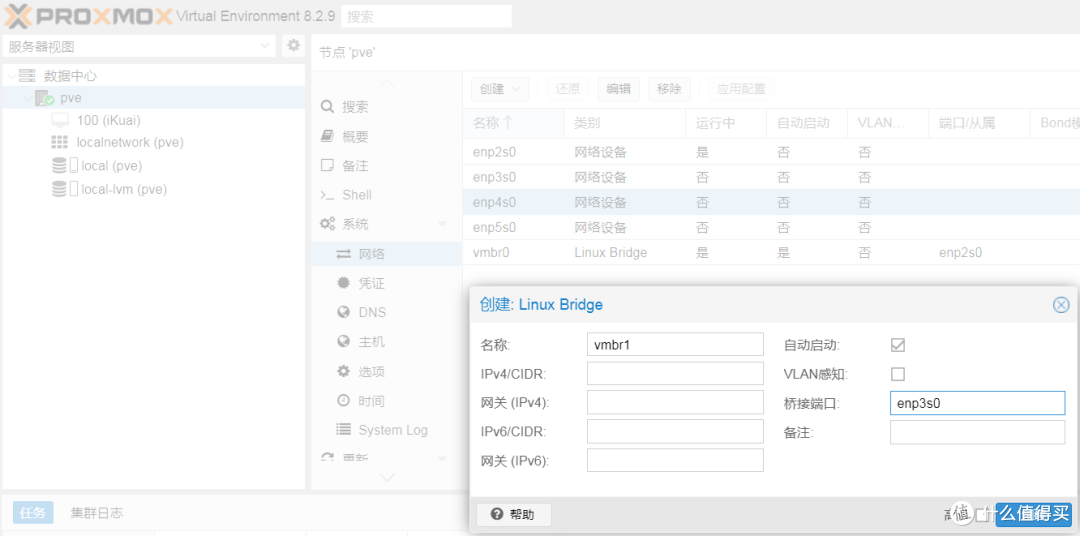Click the arrows icon beside 网络

pos(344,254)
